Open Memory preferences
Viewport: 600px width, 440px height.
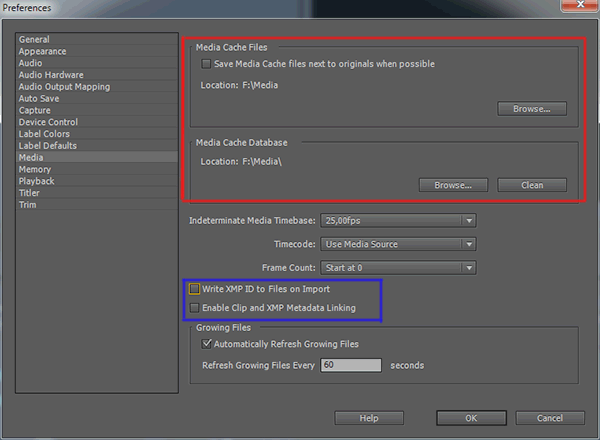[x=97, y=169]
